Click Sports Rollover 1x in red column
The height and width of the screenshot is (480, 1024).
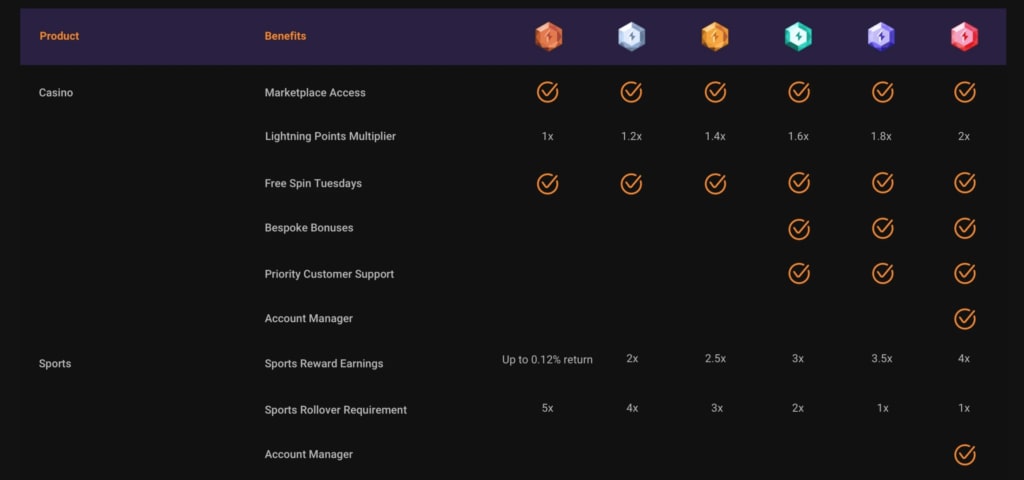(x=964, y=408)
